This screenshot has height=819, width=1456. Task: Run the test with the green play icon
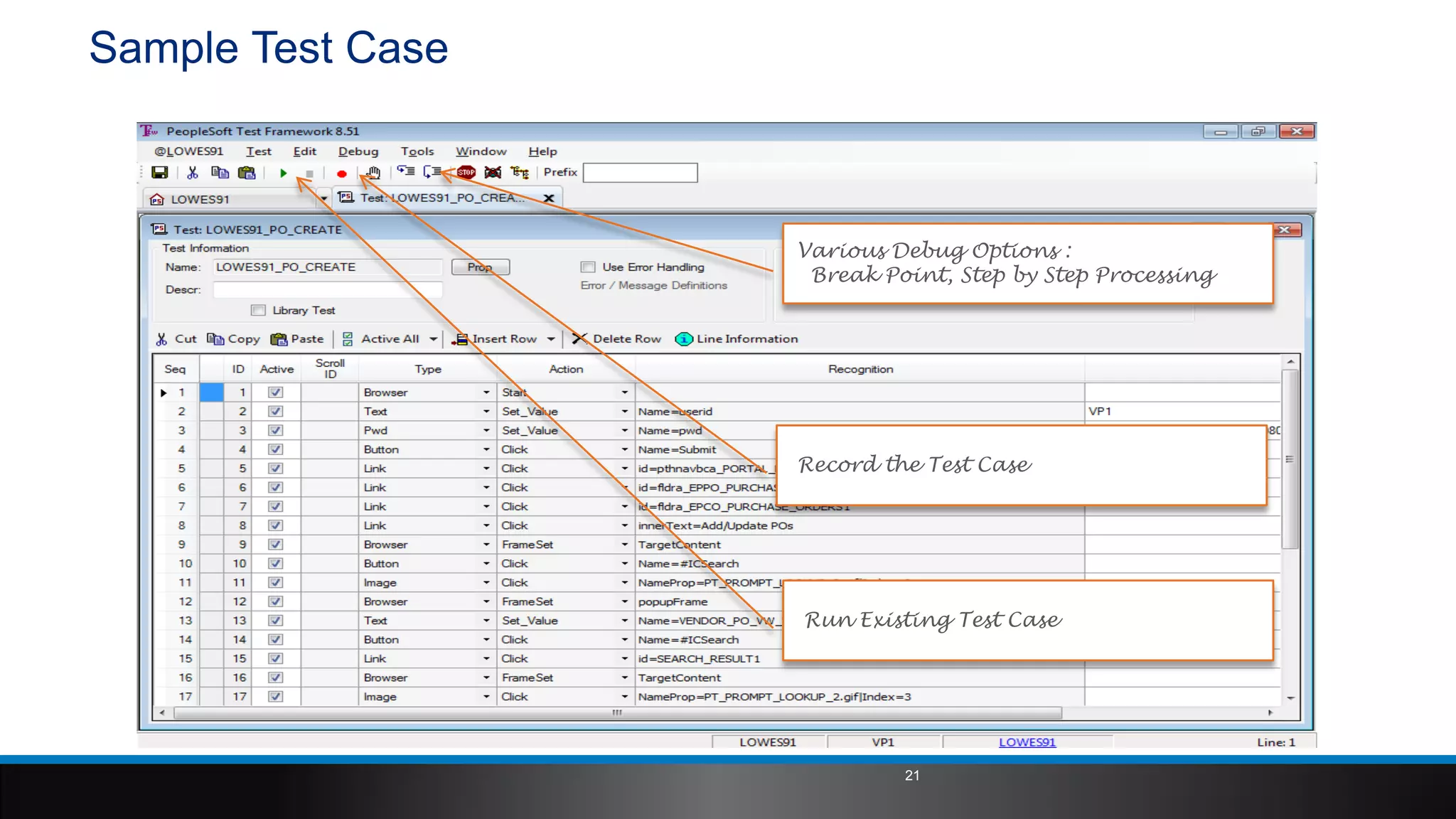click(x=283, y=173)
